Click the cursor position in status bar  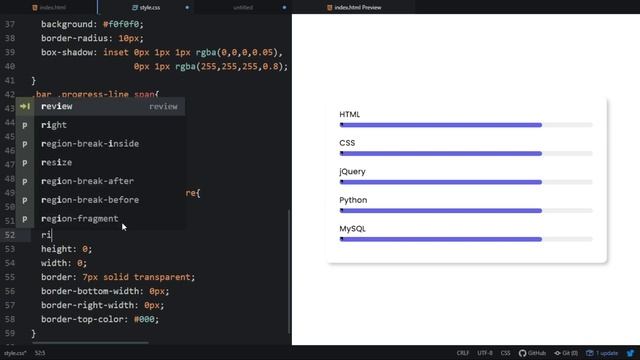40,353
